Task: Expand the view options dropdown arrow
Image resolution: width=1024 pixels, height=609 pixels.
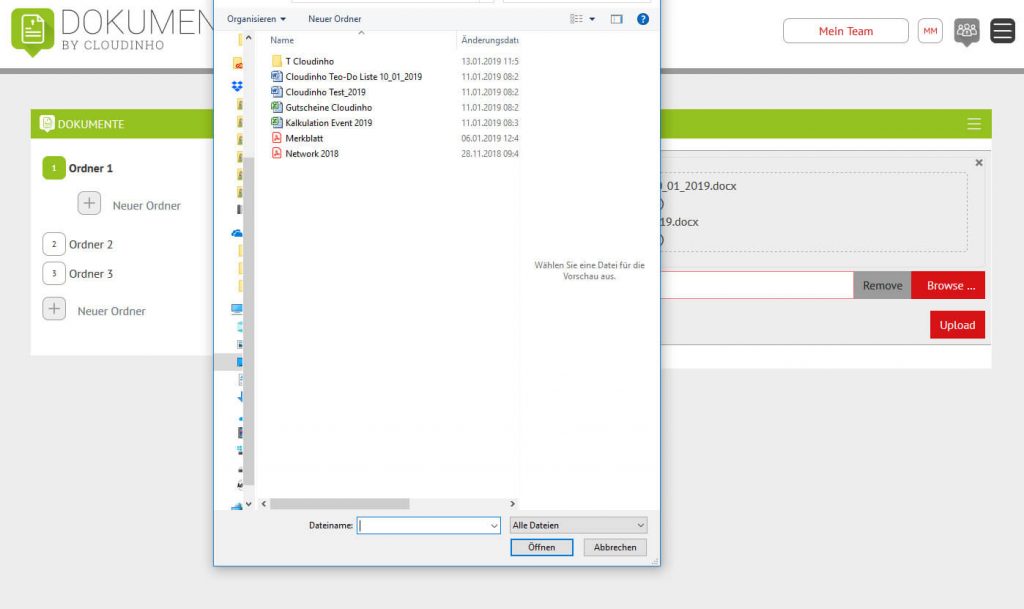Action: (592, 19)
